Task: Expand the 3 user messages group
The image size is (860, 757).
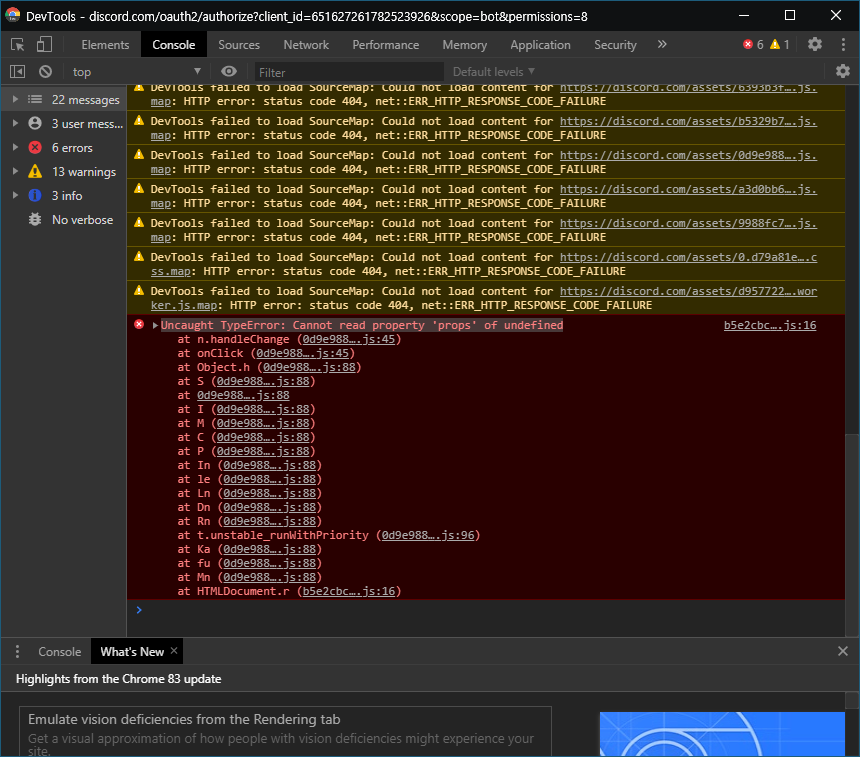Action: [15, 123]
